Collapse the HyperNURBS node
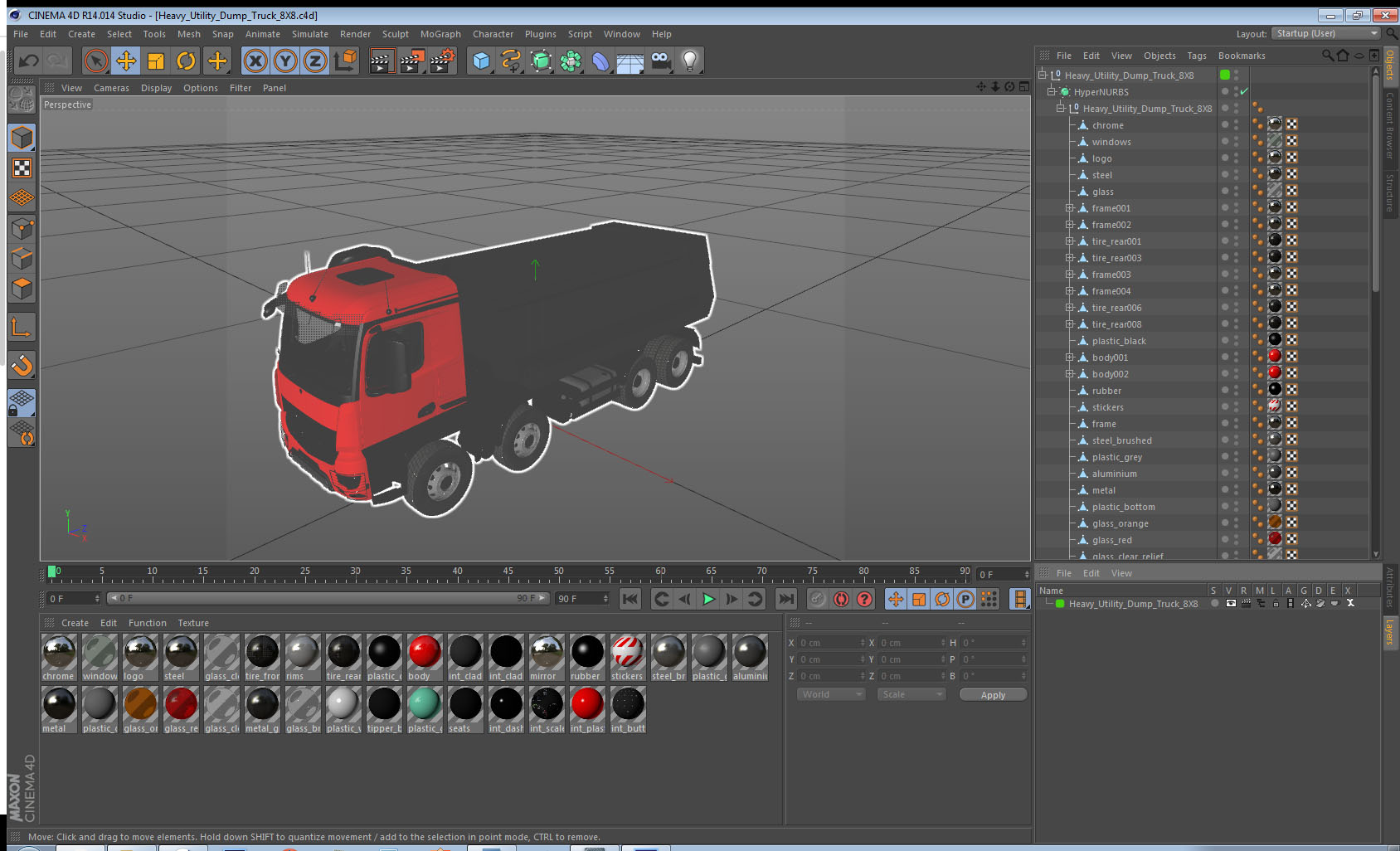Image resolution: width=1400 pixels, height=851 pixels. [x=1052, y=91]
